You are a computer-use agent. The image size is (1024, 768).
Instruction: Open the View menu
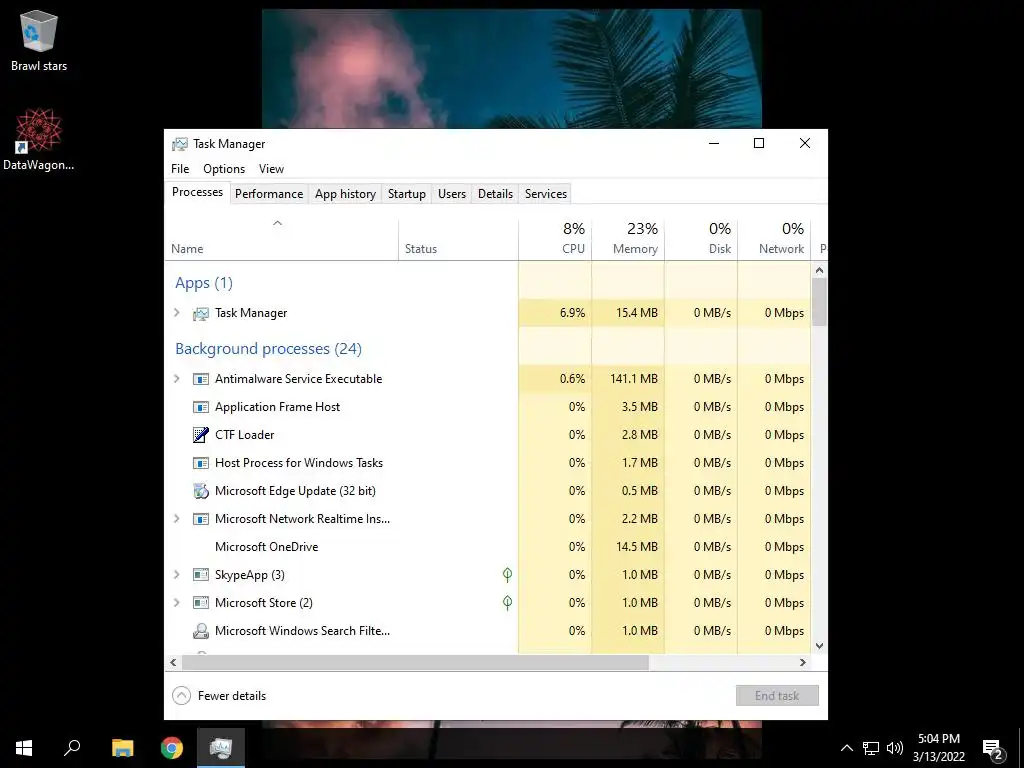(x=271, y=169)
